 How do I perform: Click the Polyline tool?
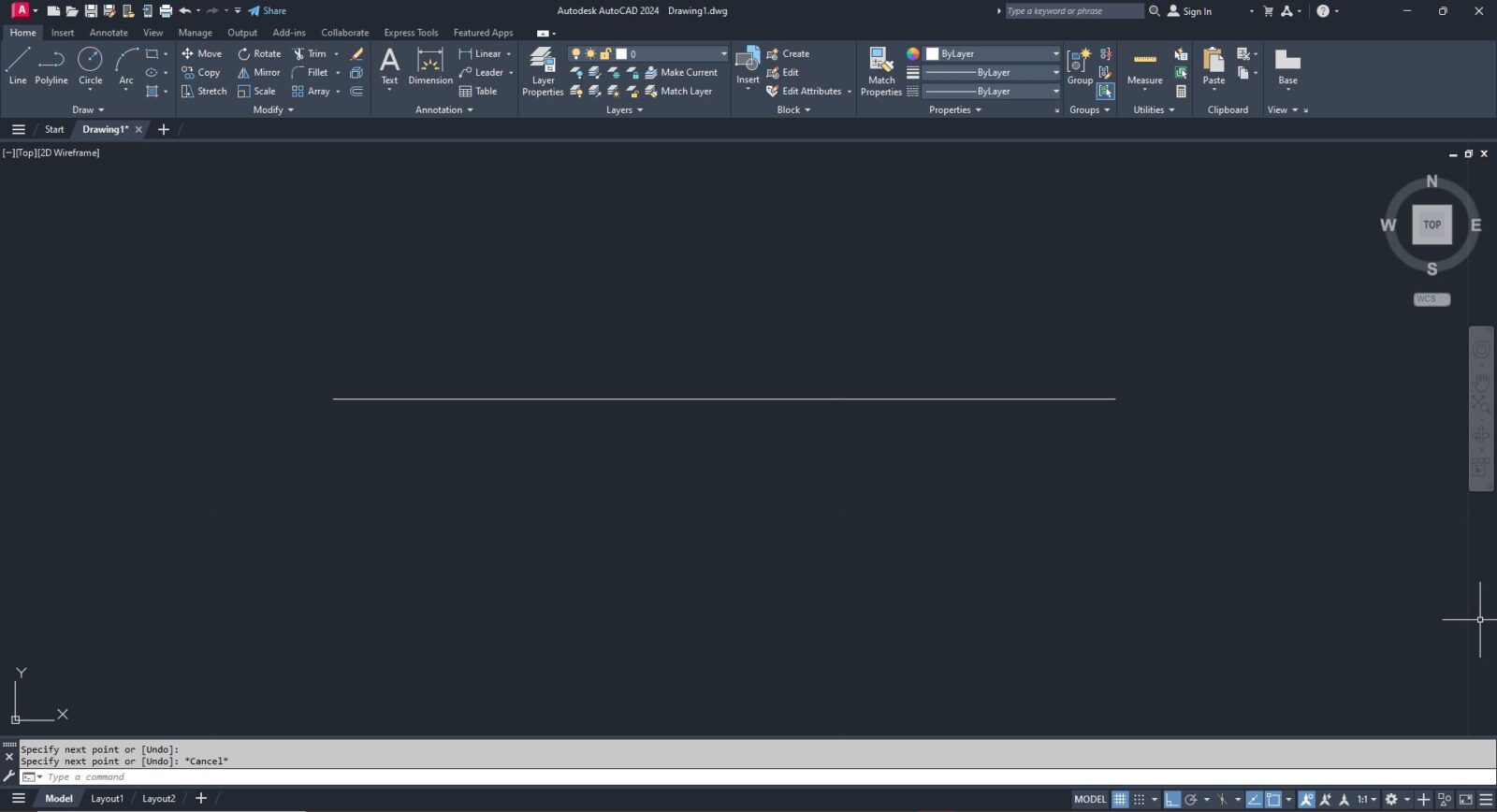(x=51, y=66)
